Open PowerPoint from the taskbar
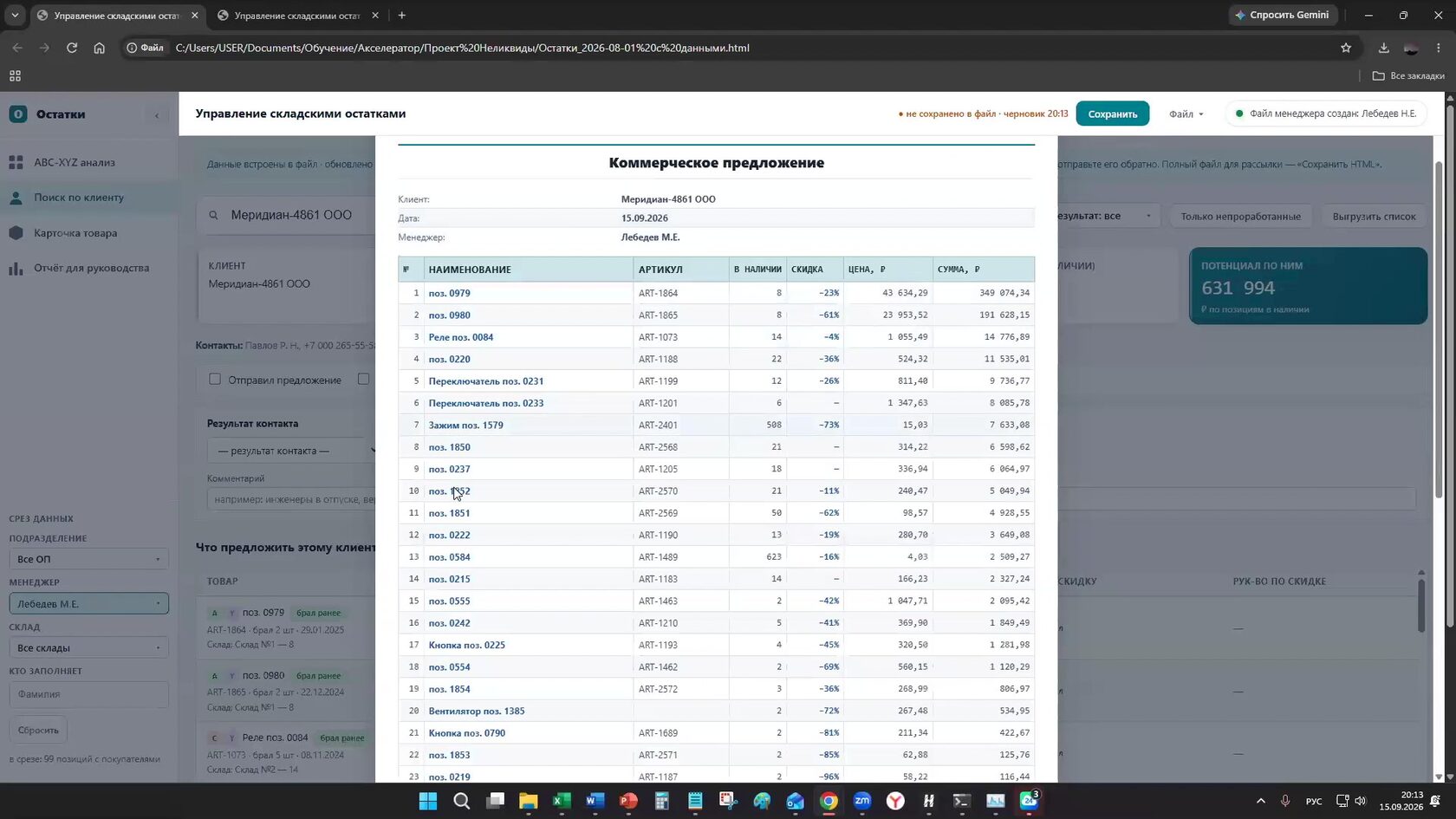1456x819 pixels. [628, 801]
